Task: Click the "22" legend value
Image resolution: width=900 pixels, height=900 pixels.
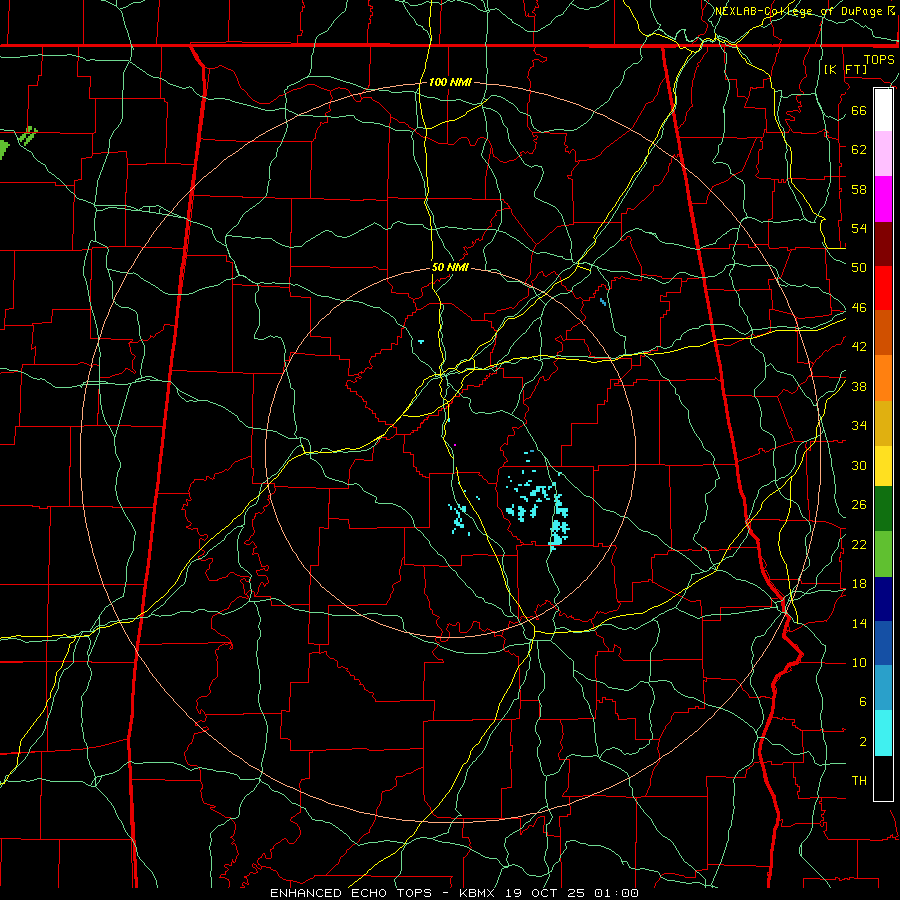Action: [x=859, y=544]
